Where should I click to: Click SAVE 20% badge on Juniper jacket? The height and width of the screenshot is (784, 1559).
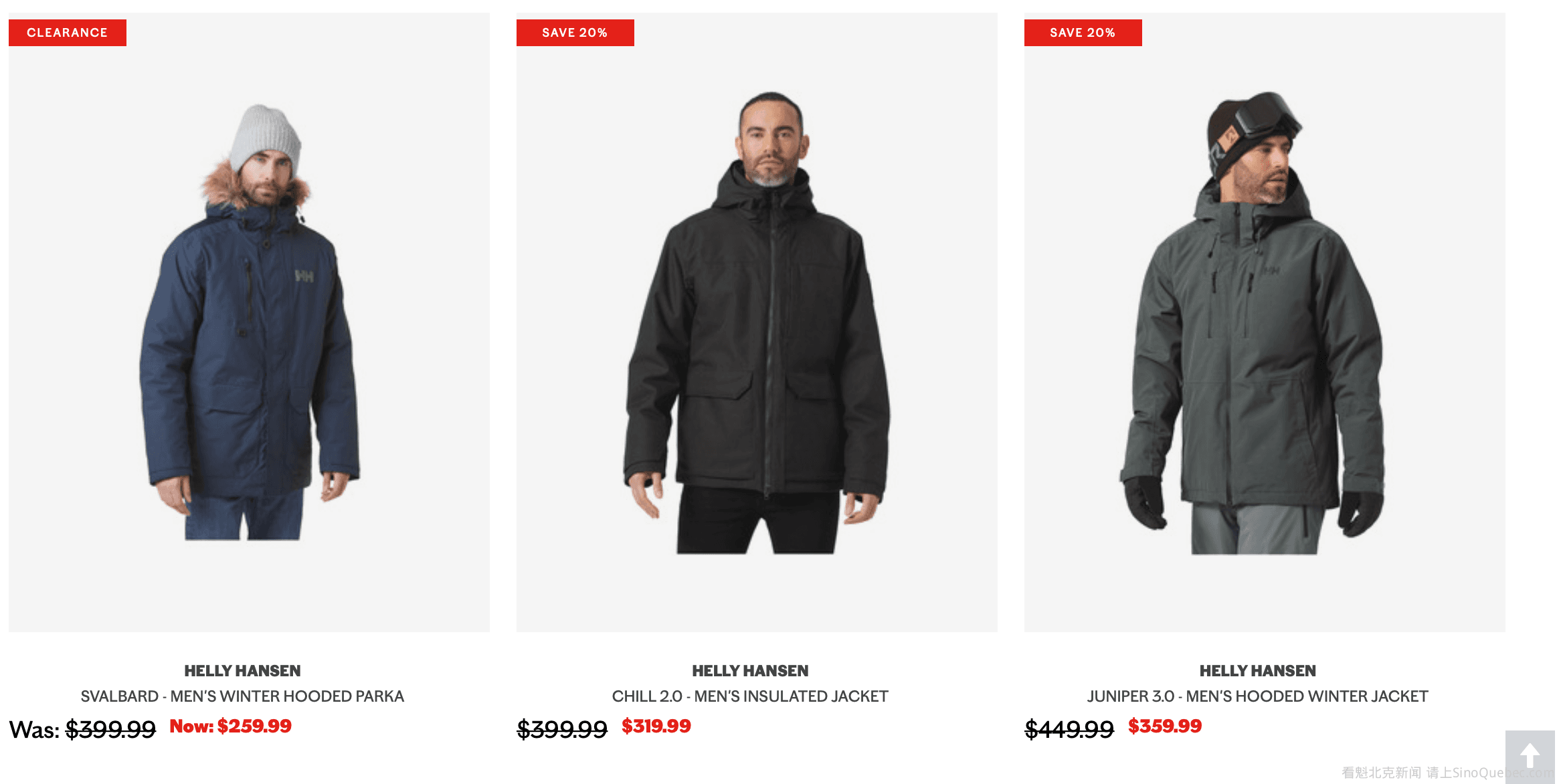click(1083, 33)
